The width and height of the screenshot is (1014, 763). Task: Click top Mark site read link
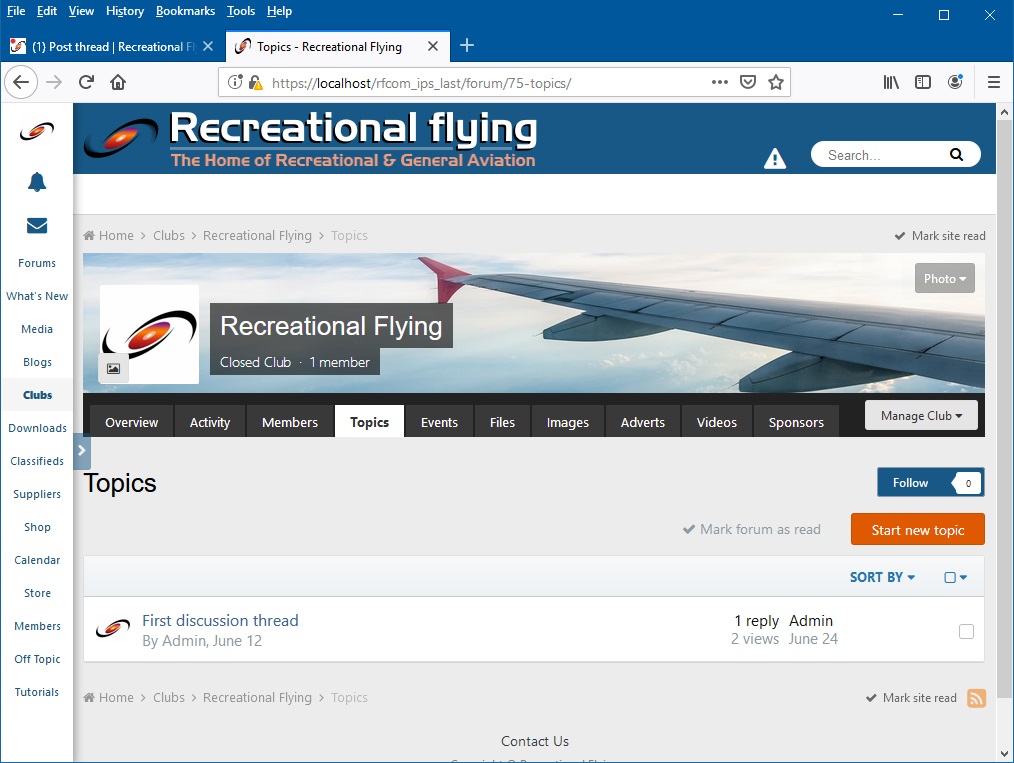[940, 235]
